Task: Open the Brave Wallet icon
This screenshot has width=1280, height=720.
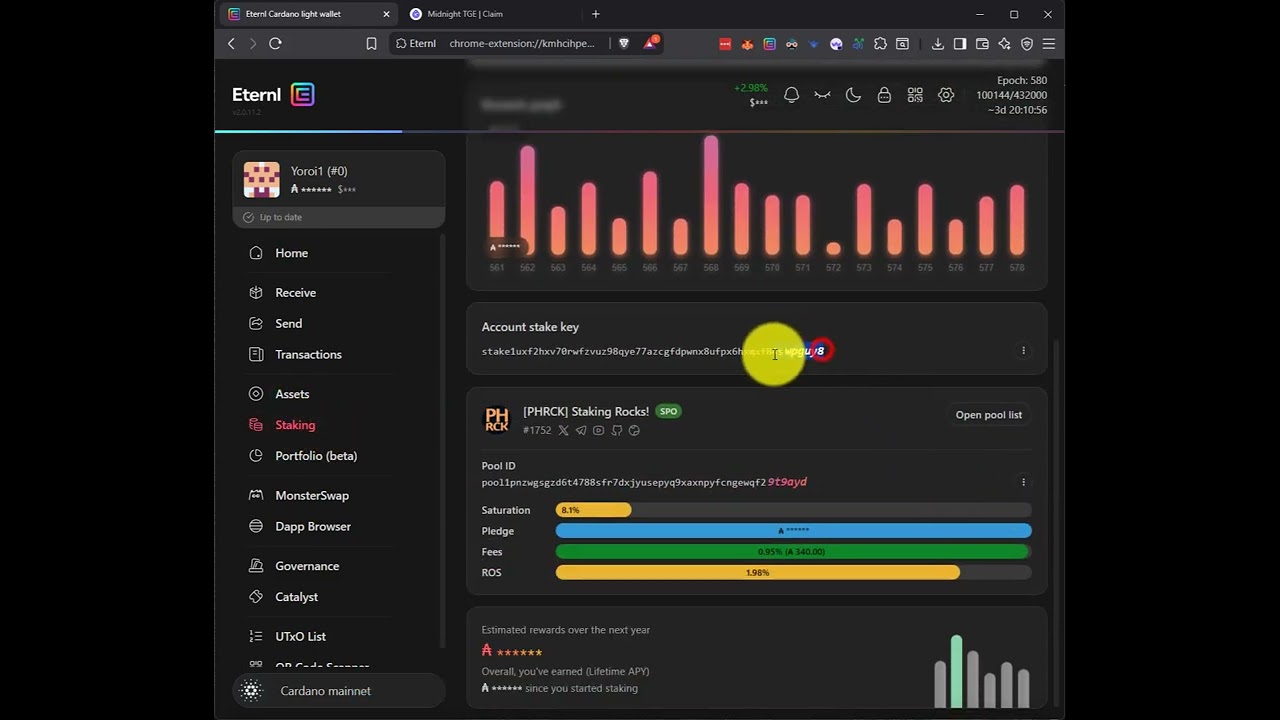Action: (982, 44)
